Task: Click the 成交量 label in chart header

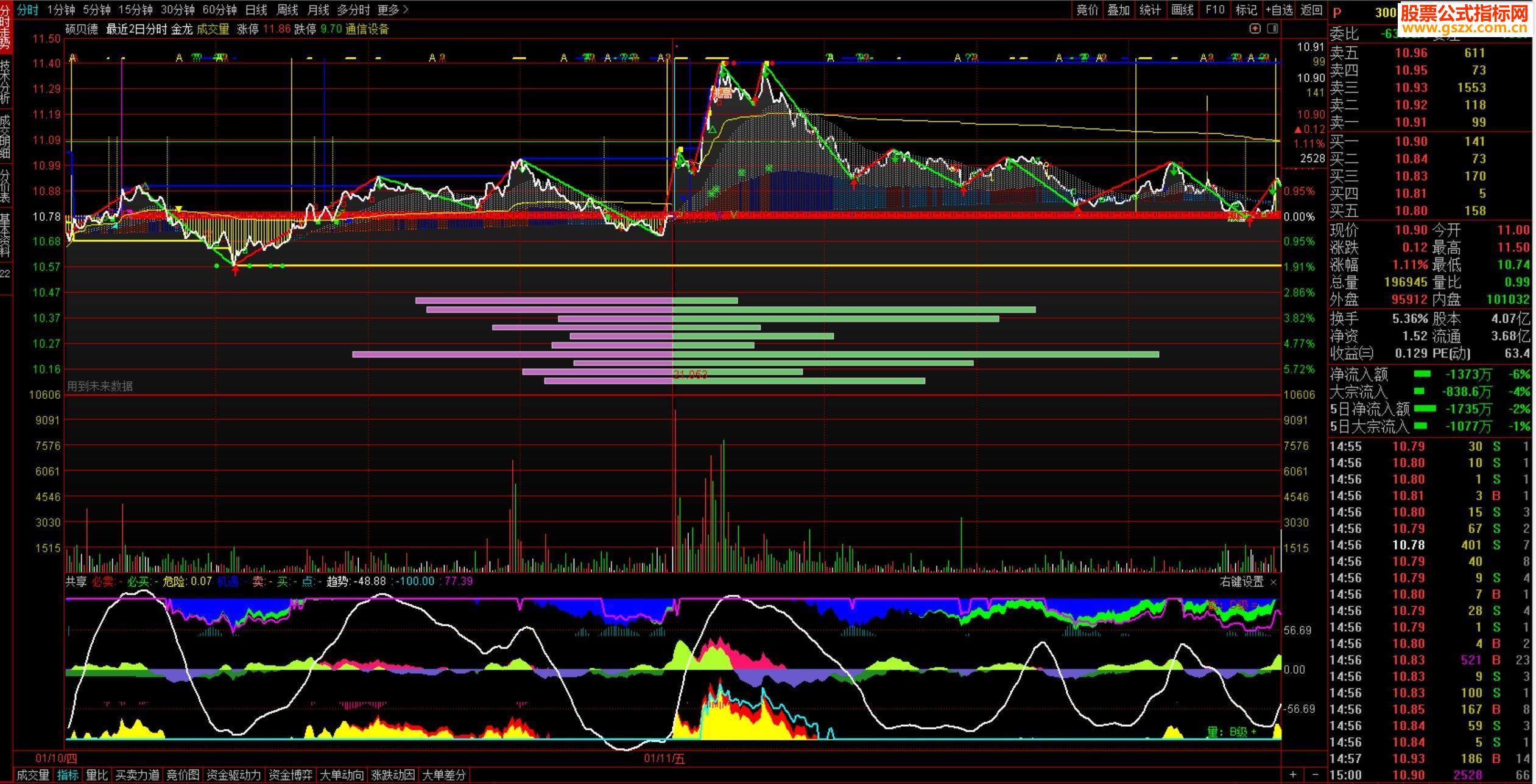Action: [x=213, y=29]
